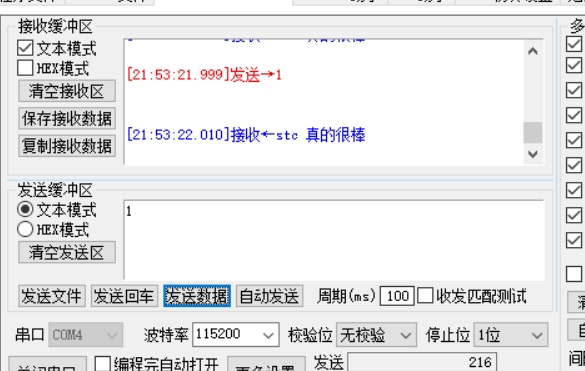Enable 编程完自动打开 checkbox
The width and height of the screenshot is (585, 371).
tap(103, 364)
